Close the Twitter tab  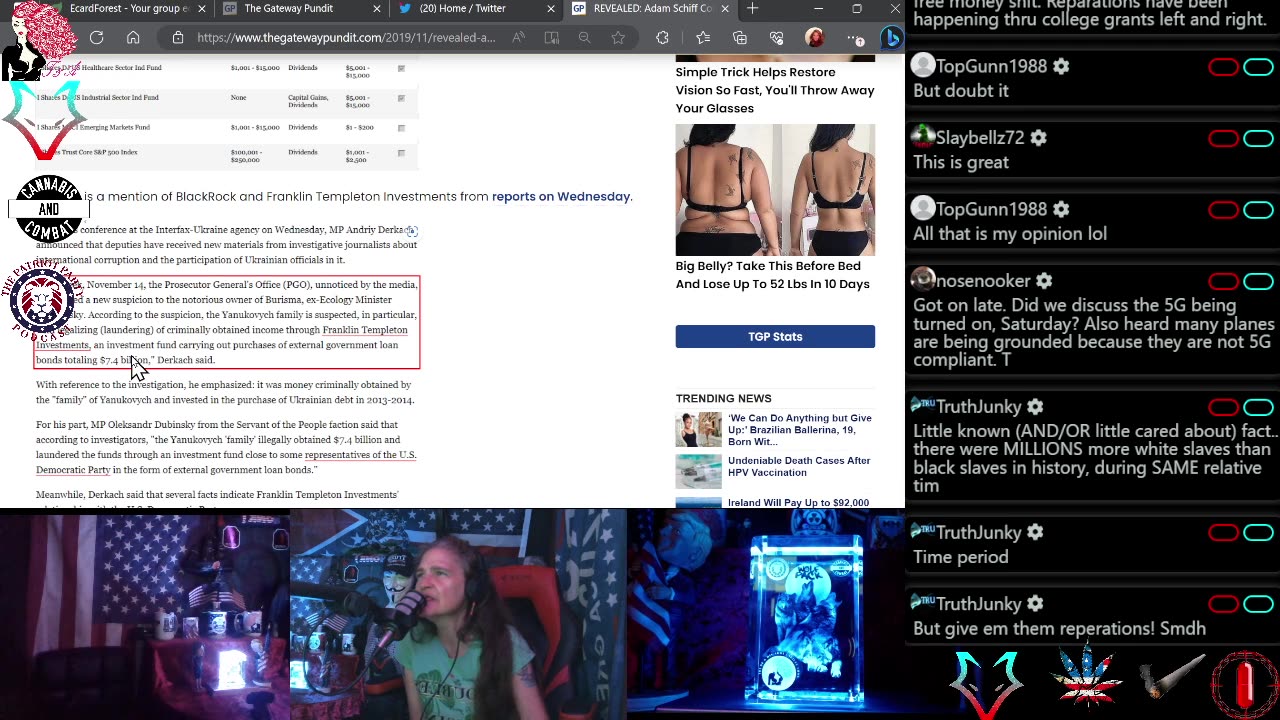click(551, 9)
